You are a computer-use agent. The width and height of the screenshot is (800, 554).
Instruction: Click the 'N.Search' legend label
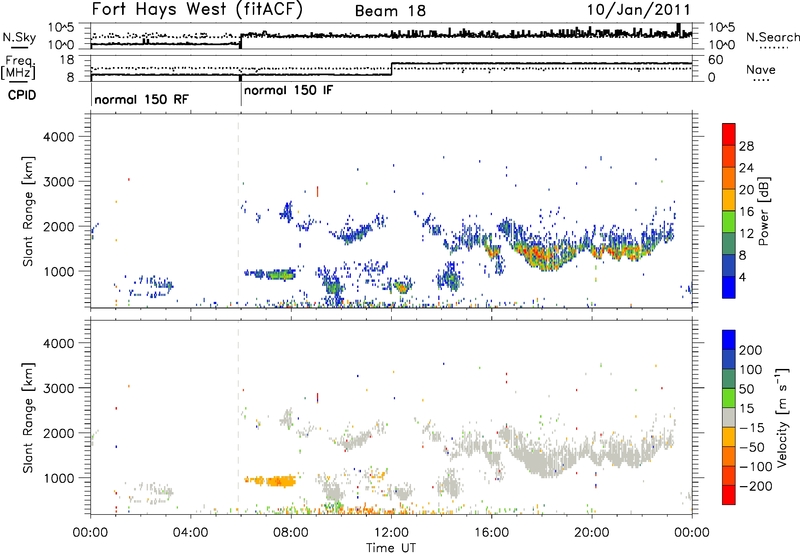(773, 37)
